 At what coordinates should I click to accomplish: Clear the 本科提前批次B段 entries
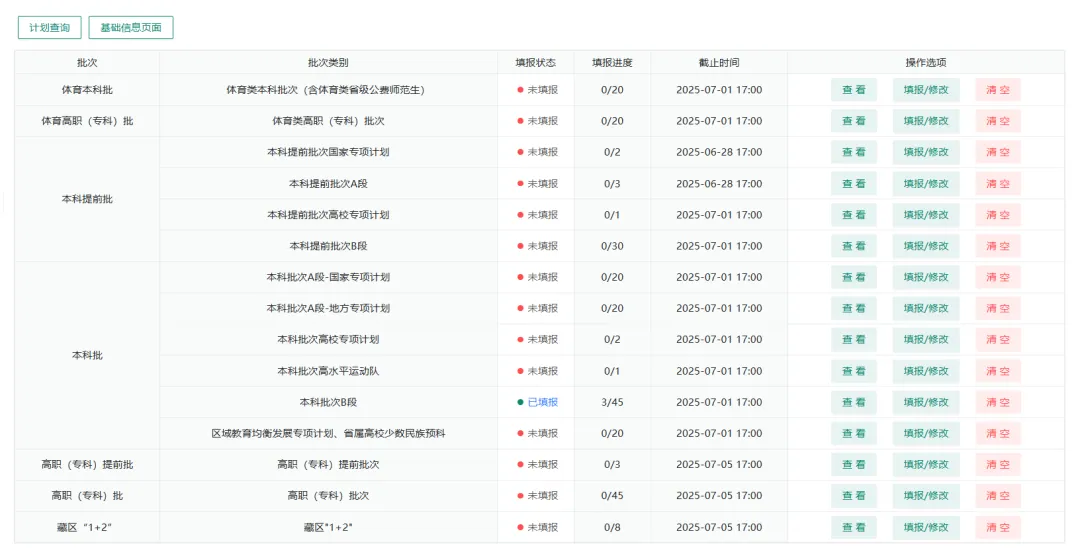(x=997, y=246)
